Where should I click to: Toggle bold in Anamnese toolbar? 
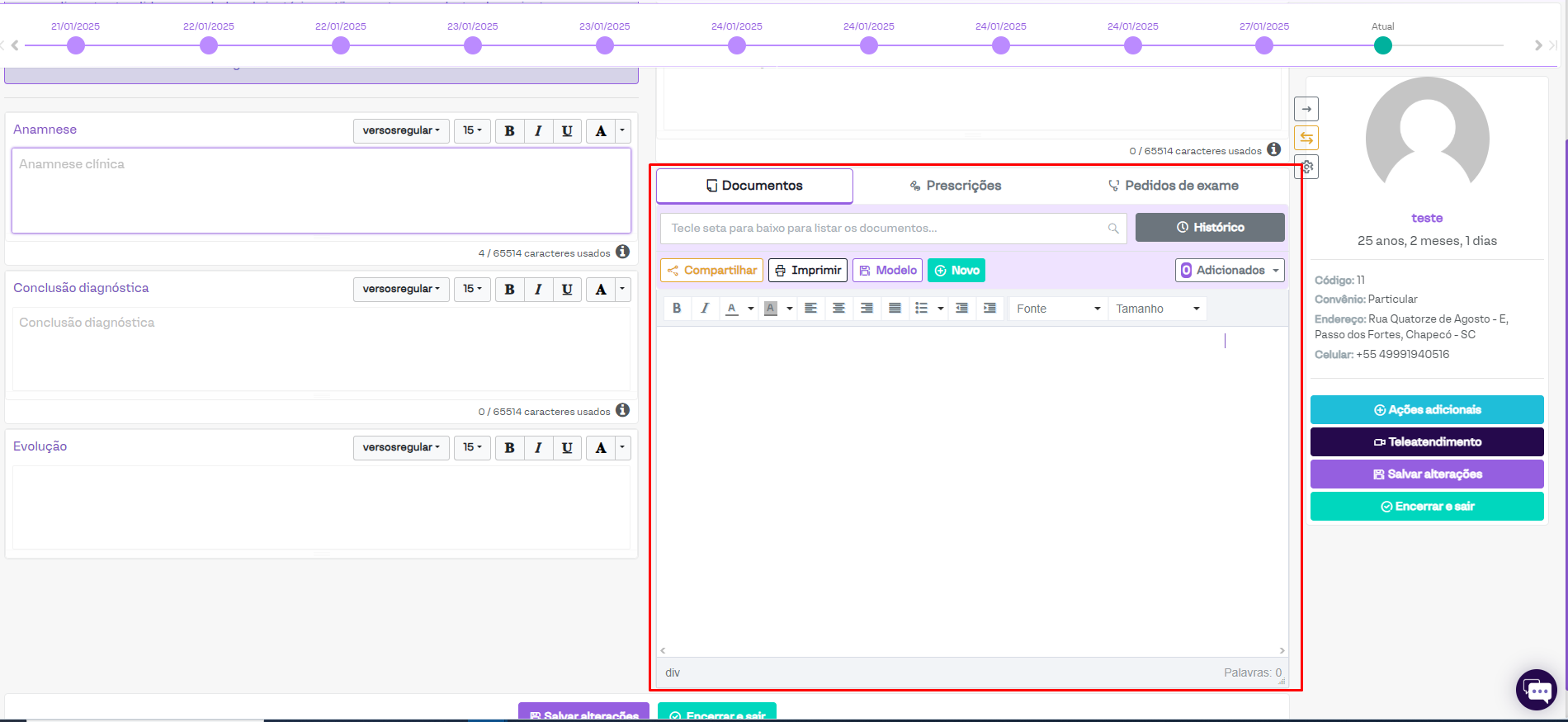point(509,131)
